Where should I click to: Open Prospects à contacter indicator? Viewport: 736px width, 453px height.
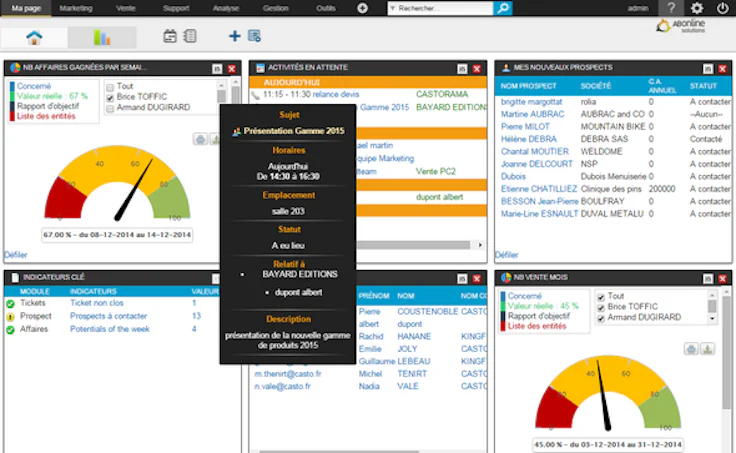pyautogui.click(x=108, y=316)
